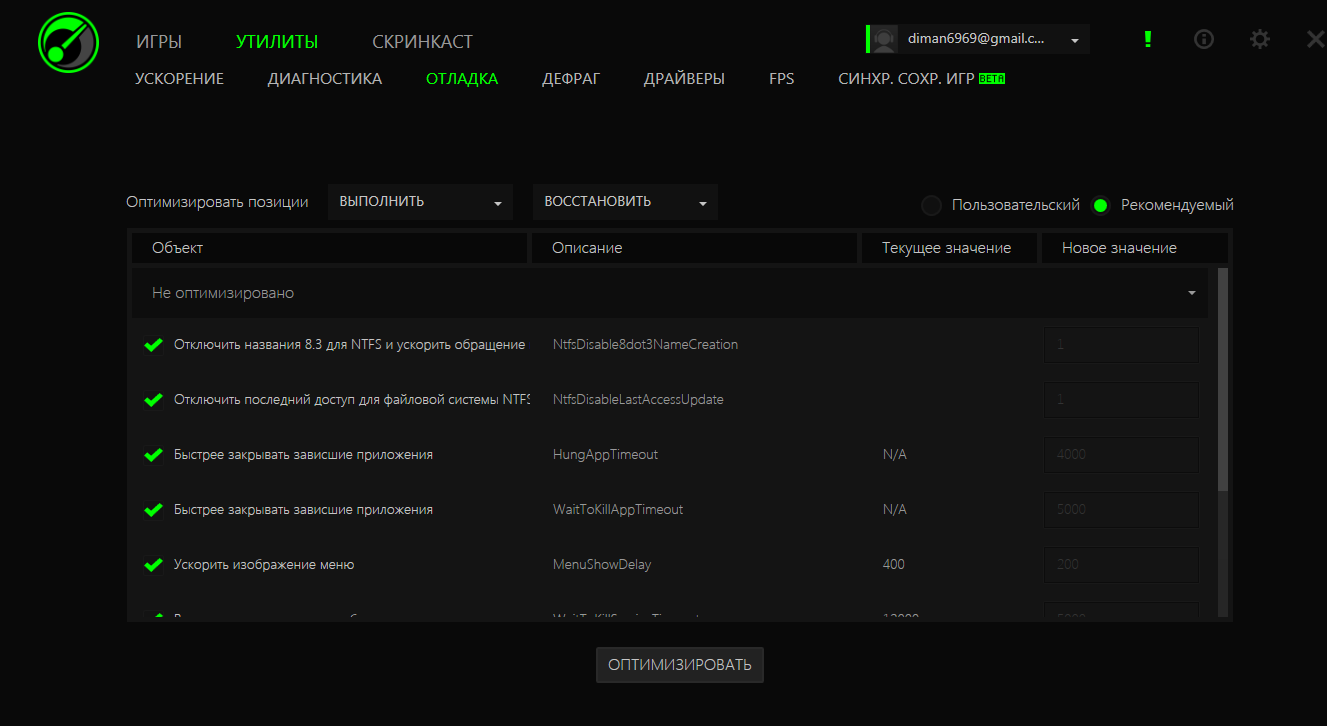
Task: Open the info circle icon
Action: click(x=1204, y=39)
